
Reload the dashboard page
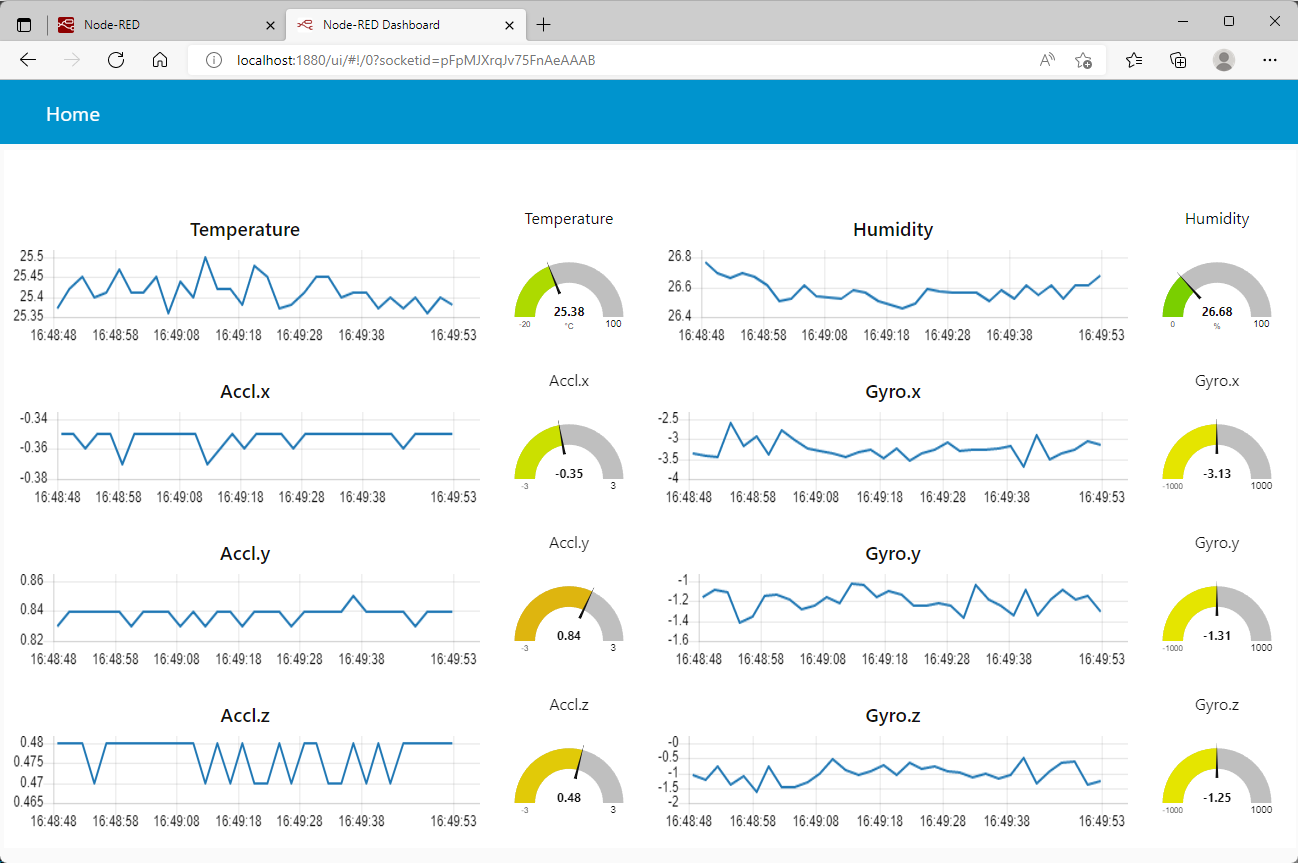click(115, 60)
